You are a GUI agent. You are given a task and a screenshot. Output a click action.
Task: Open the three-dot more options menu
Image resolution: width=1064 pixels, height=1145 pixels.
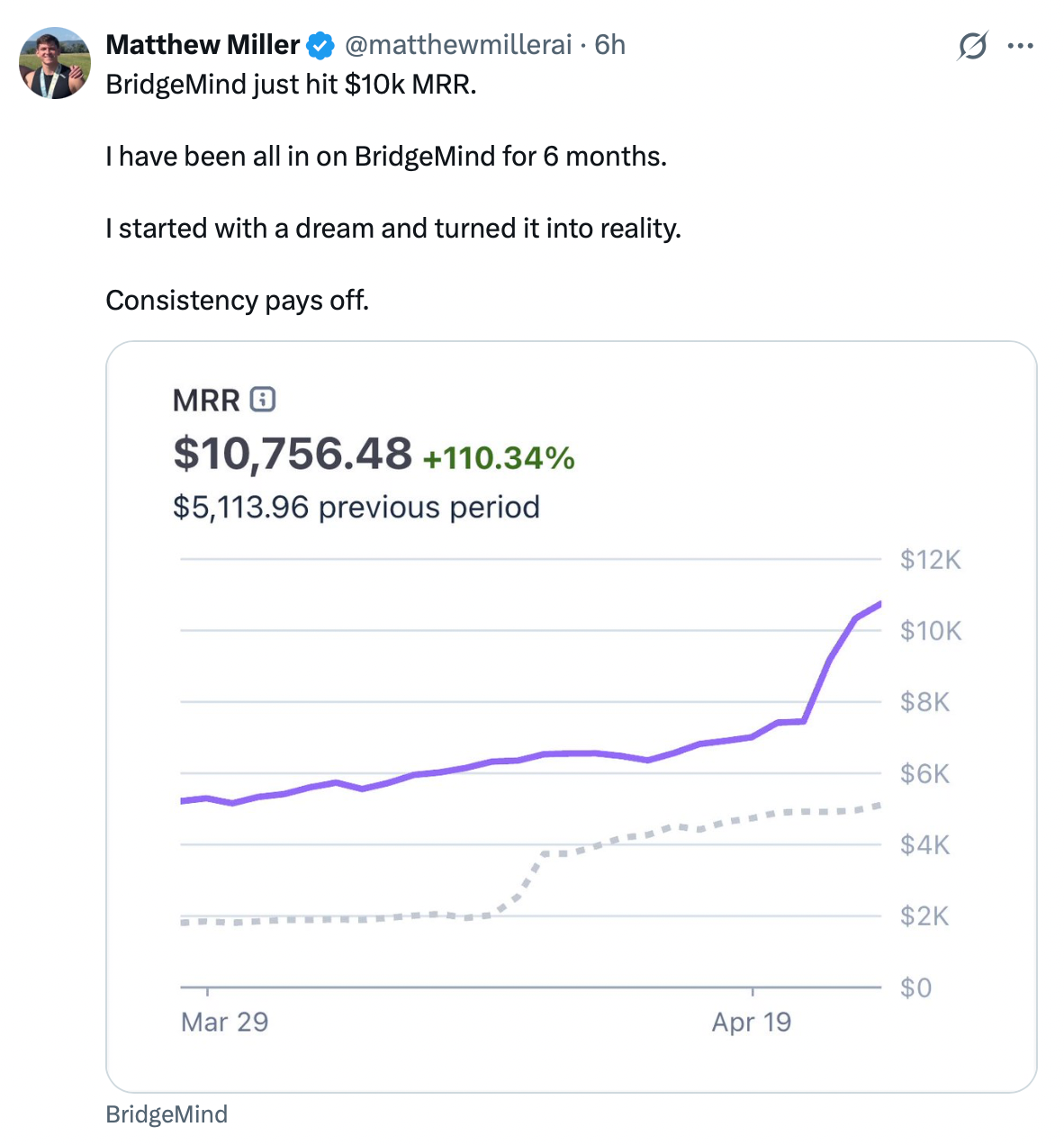pyautogui.click(x=1020, y=45)
